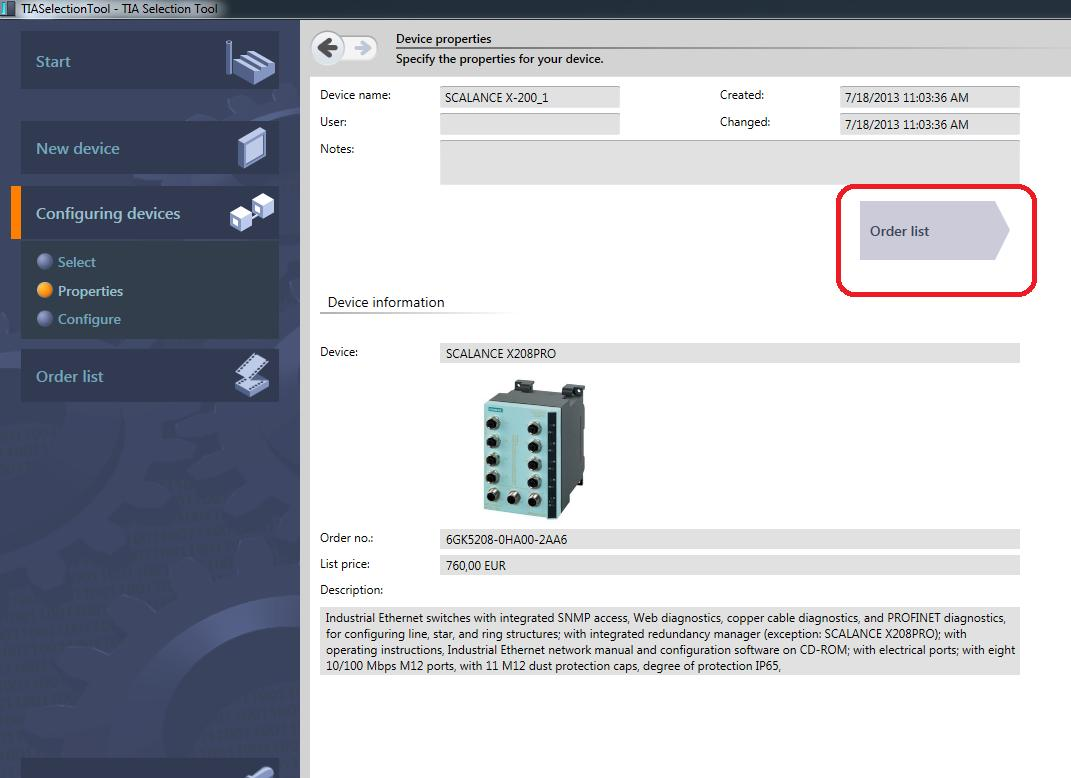Click the Created date field

[x=930, y=97]
